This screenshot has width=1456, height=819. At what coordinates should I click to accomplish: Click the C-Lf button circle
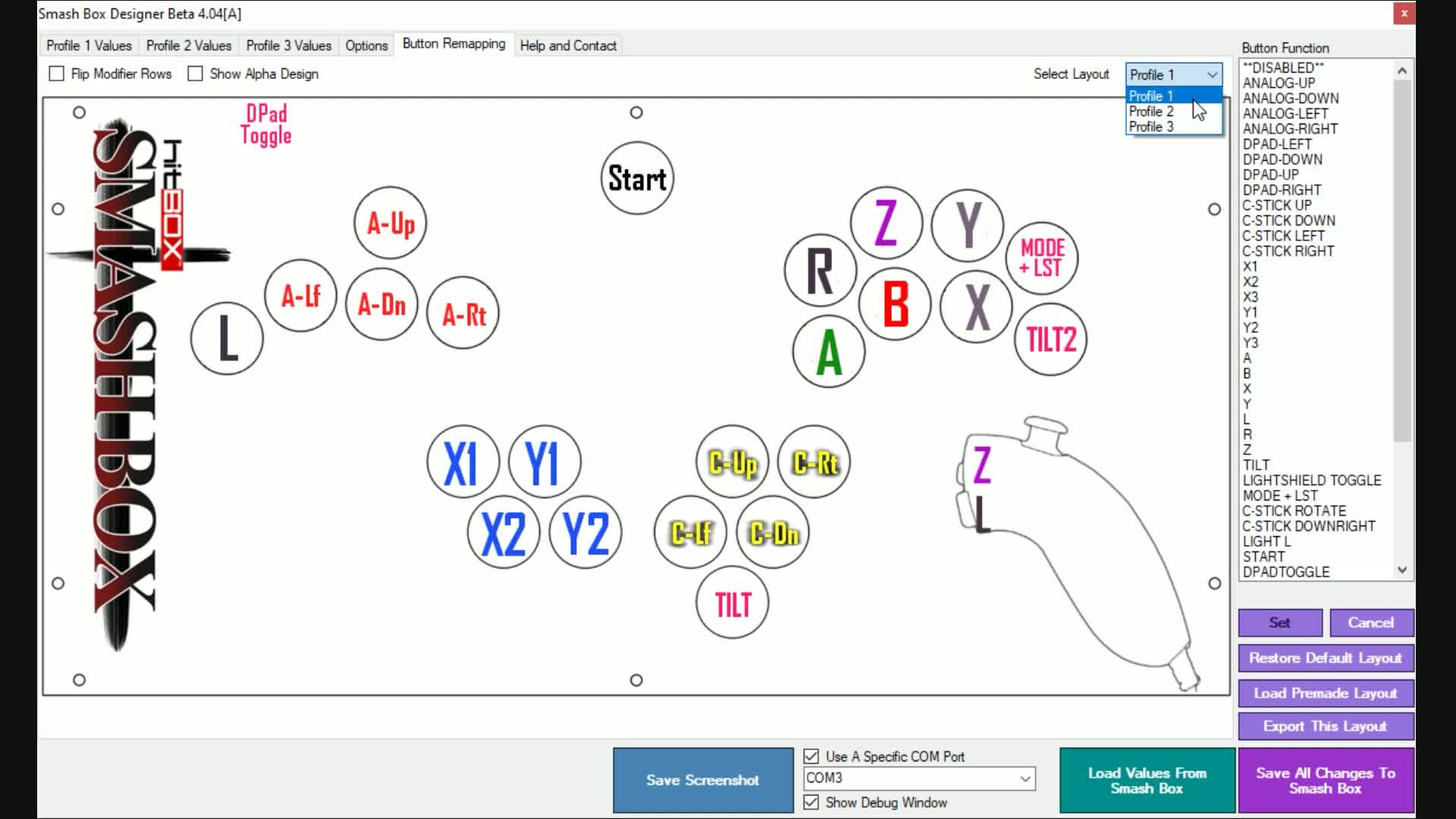tap(690, 533)
